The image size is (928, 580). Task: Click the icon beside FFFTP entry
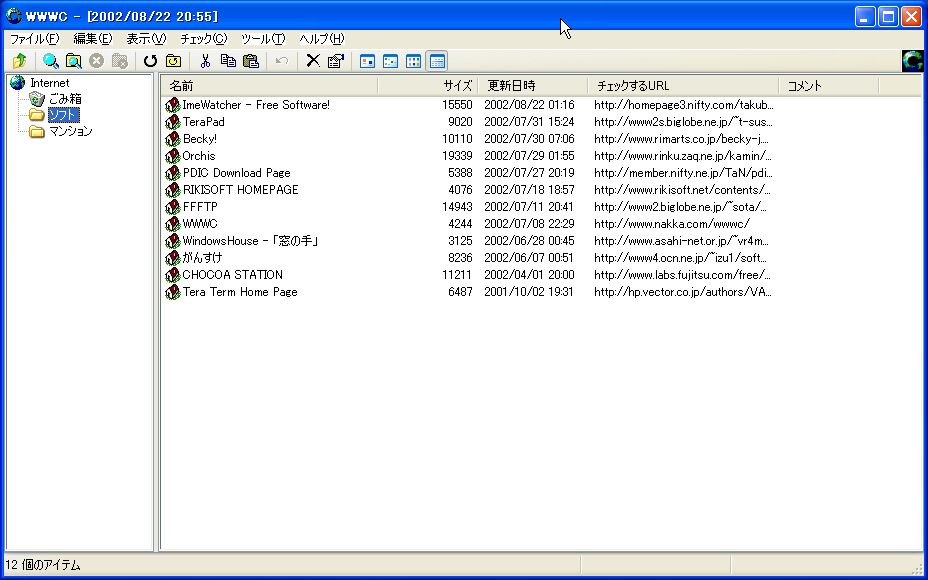pyautogui.click(x=172, y=207)
